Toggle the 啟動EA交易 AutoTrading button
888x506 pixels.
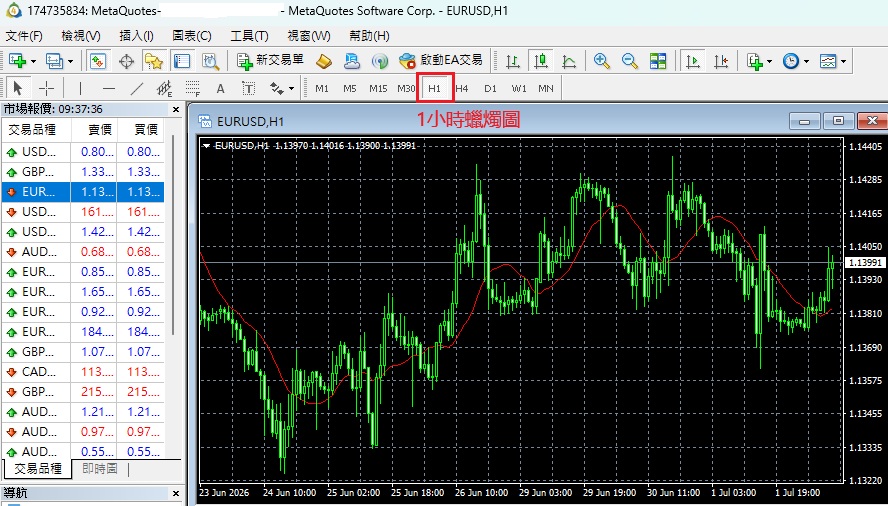(x=440, y=61)
